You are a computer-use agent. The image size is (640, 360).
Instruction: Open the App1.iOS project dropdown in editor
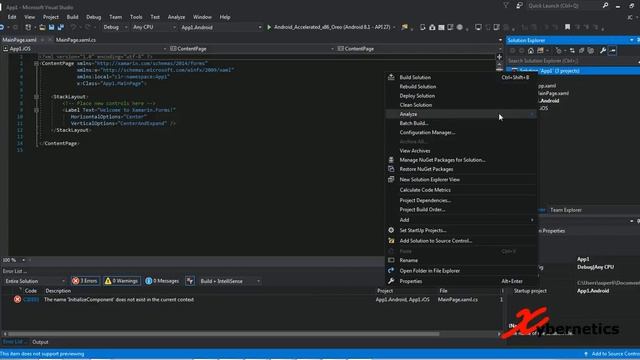point(84,49)
